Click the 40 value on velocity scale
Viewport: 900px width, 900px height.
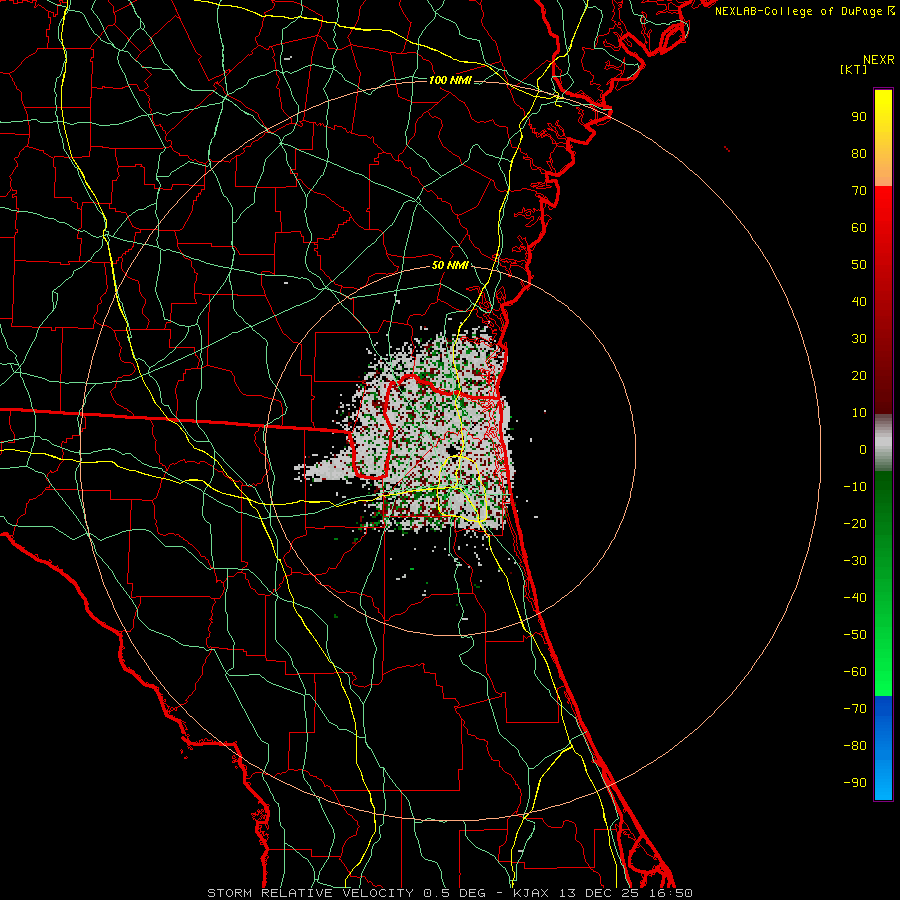tap(859, 302)
